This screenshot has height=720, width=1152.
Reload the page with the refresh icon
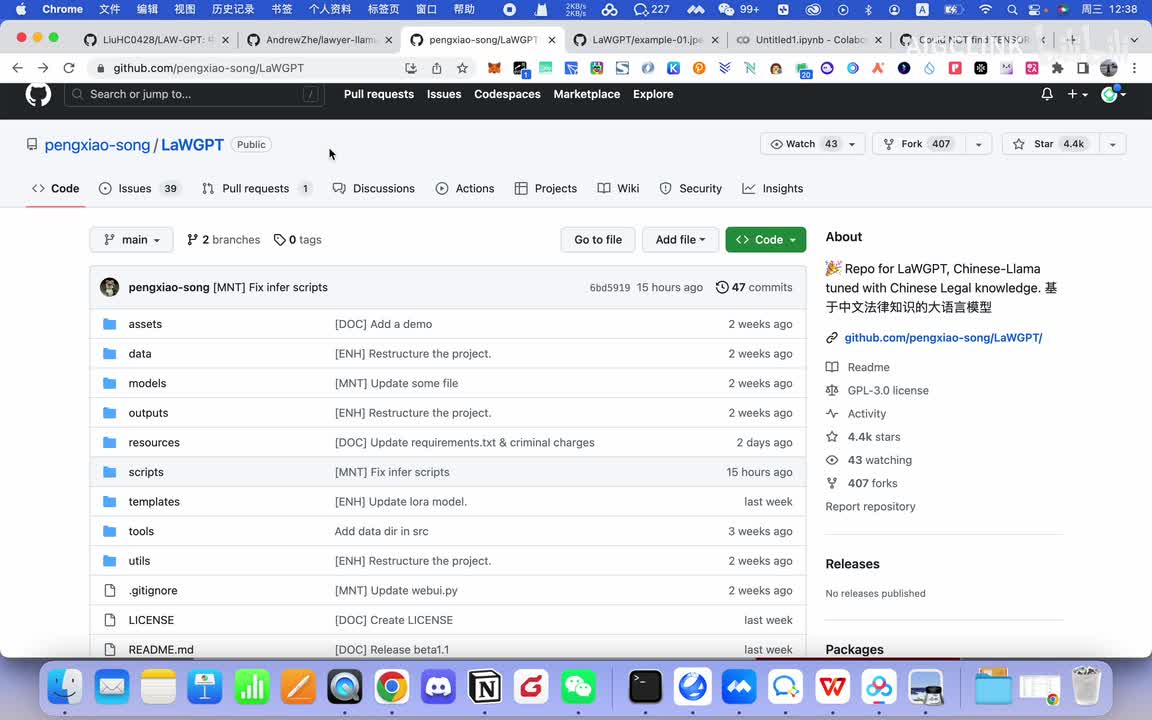69,68
